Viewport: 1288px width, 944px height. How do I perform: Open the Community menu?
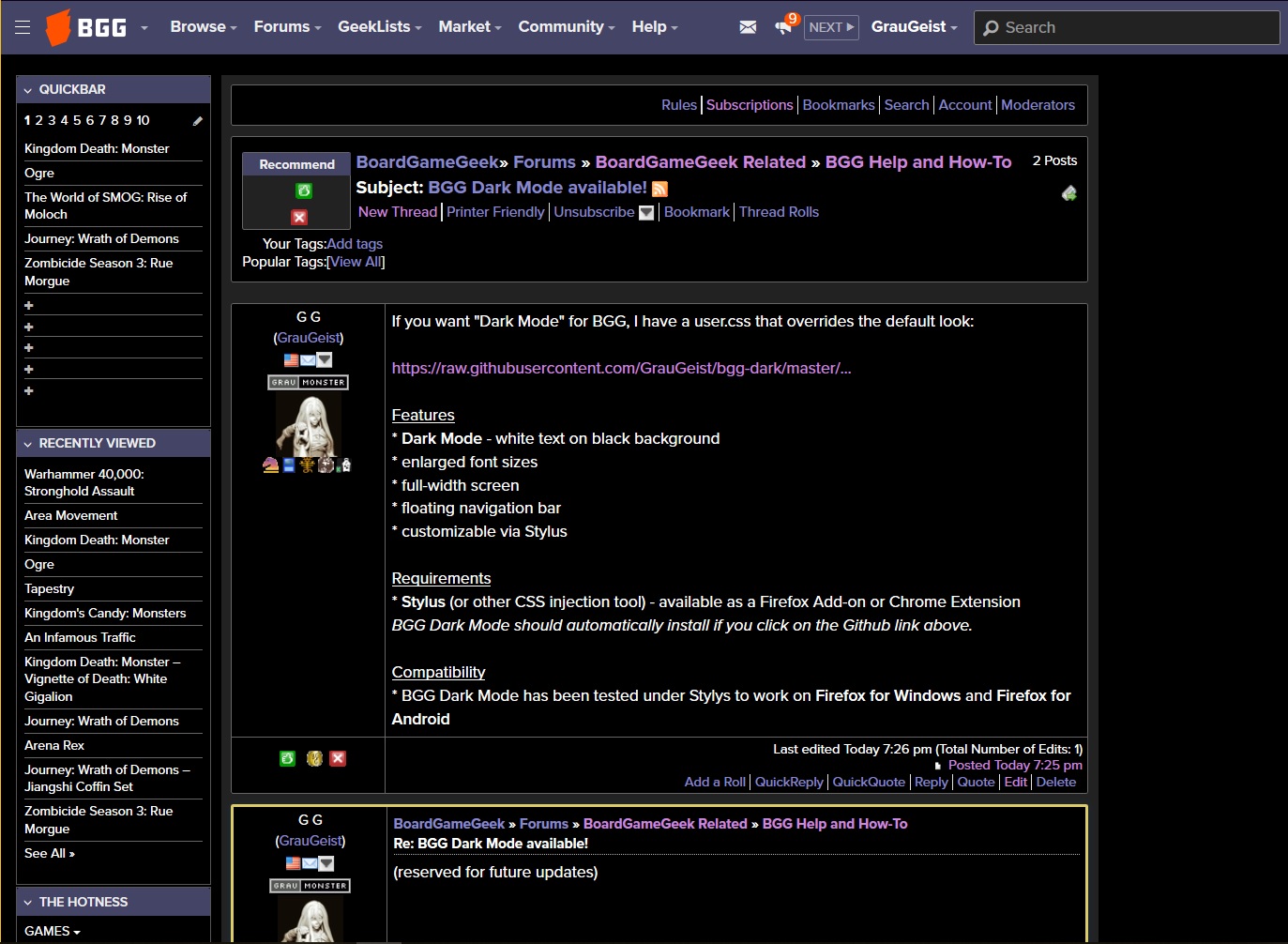(561, 27)
